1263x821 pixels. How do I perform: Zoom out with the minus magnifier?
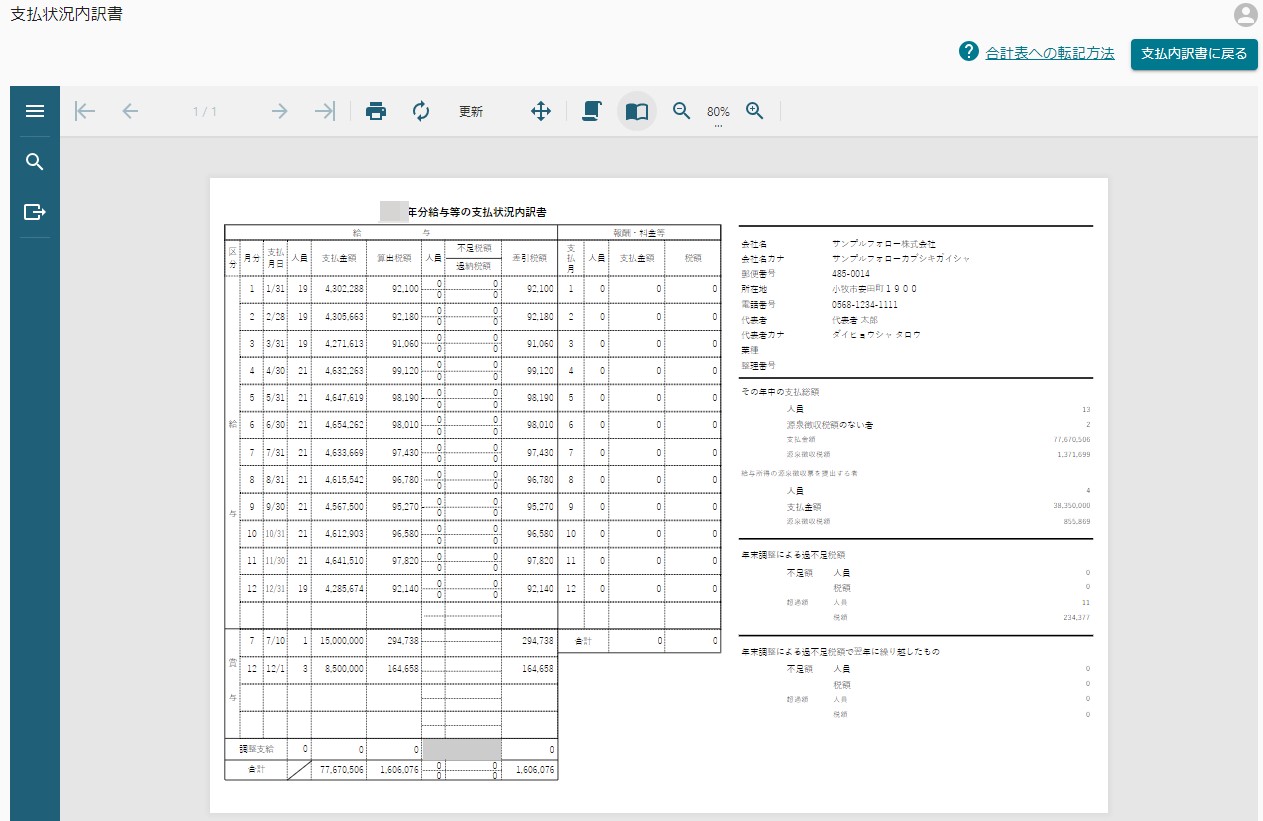point(682,111)
